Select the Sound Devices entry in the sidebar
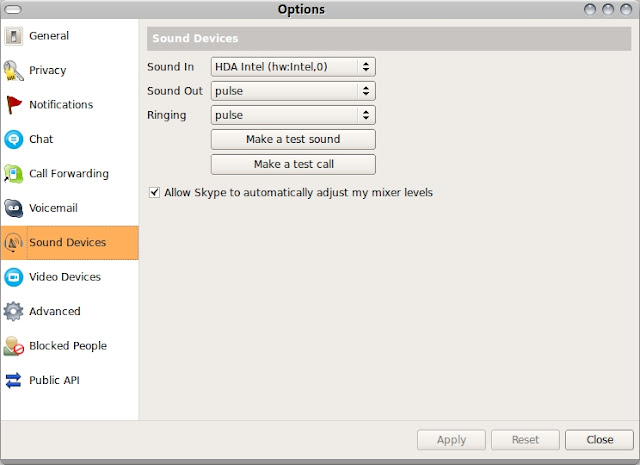The height and width of the screenshot is (465, 640). pos(70,243)
